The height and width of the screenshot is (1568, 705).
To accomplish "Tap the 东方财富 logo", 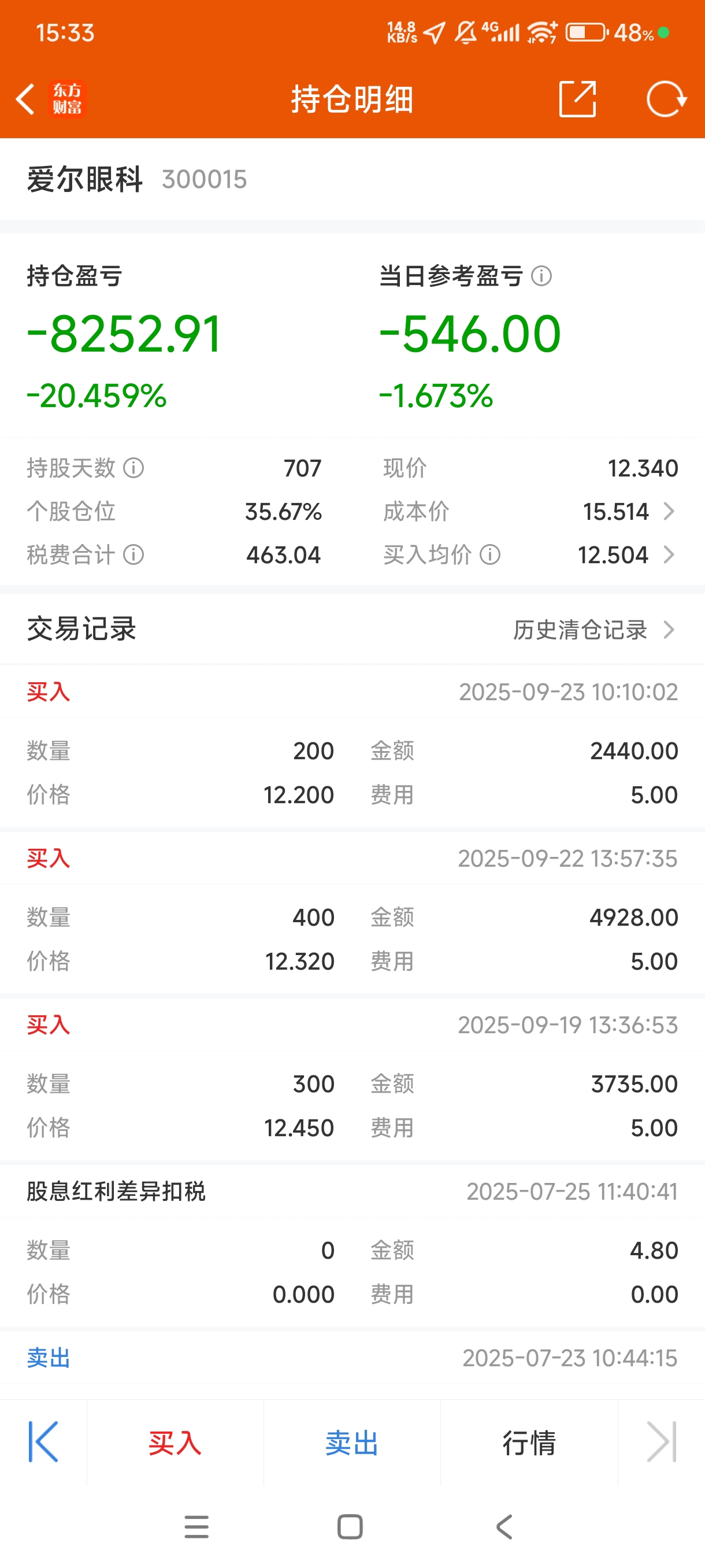I will pyautogui.click(x=67, y=99).
